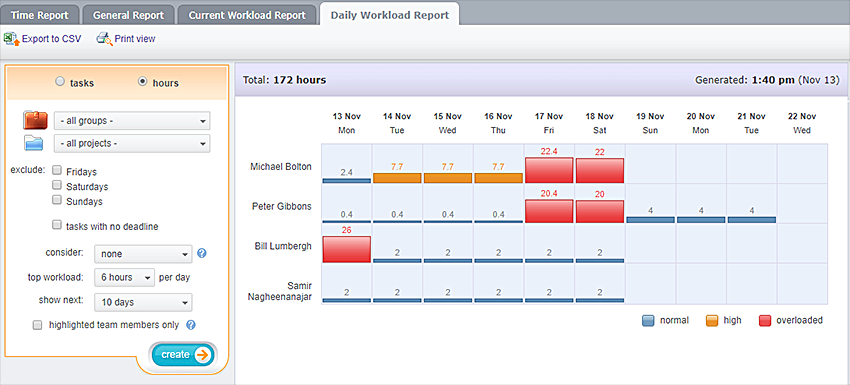Click the 17 Nov Fri column header

point(549,123)
